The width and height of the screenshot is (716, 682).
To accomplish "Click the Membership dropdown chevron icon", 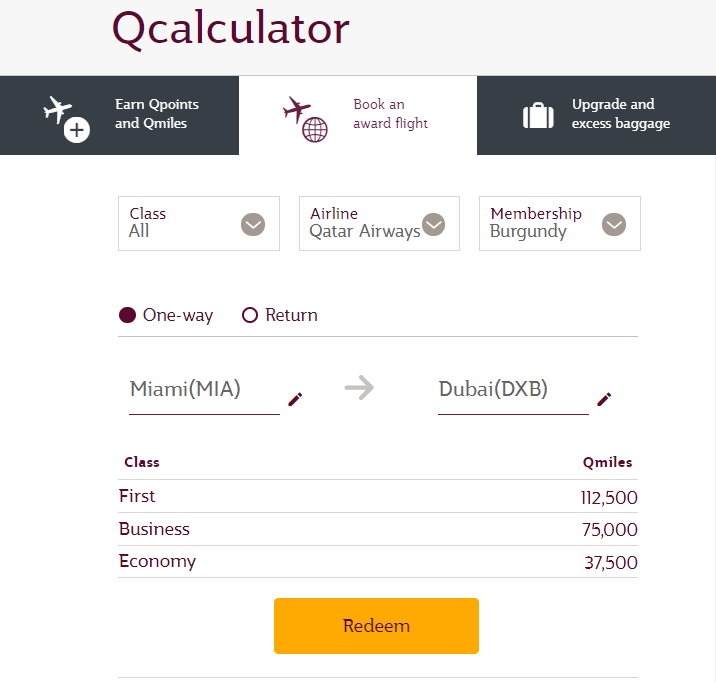I will [614, 225].
